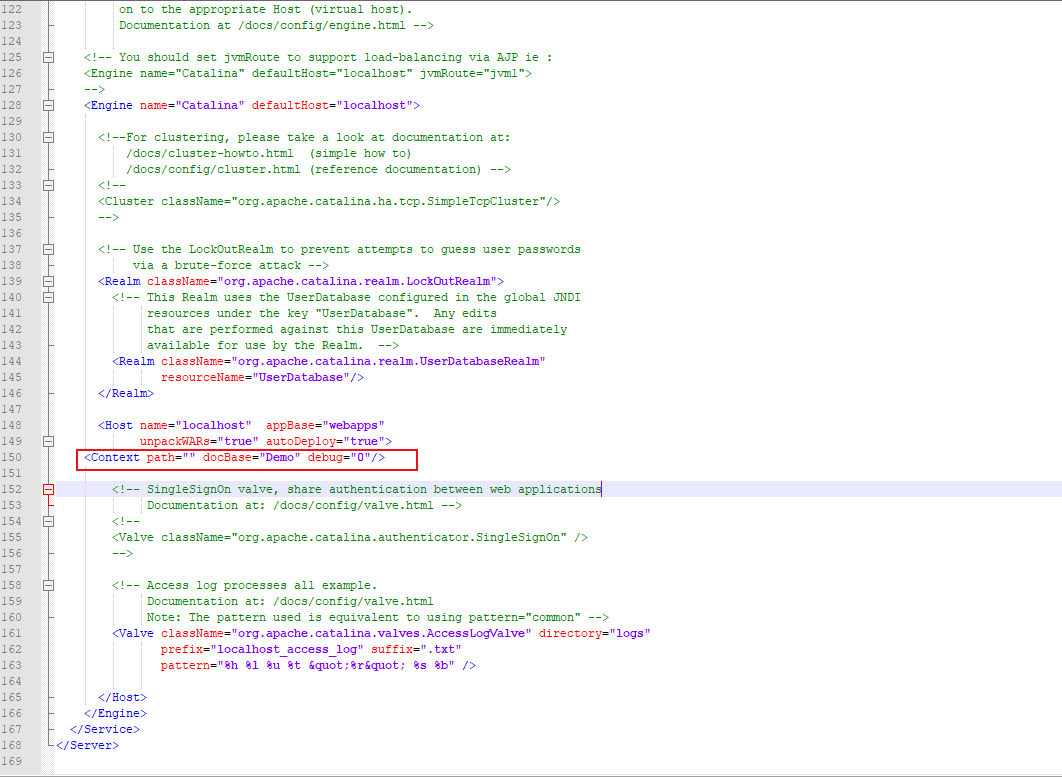Image resolution: width=1062 pixels, height=777 pixels.
Task: Collapse the Engine Catalina element fold
Action: point(47,105)
